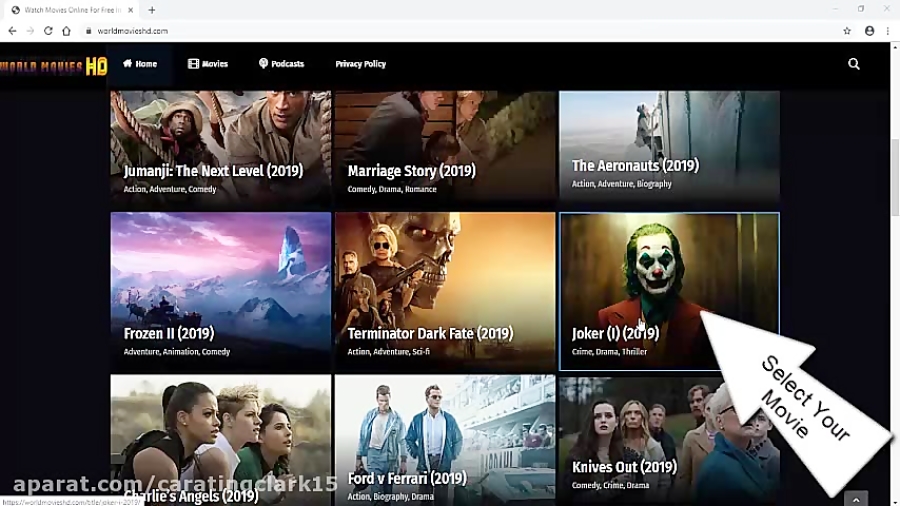The height and width of the screenshot is (506, 900).
Task: Bookmark this page with star icon
Action: (x=847, y=31)
